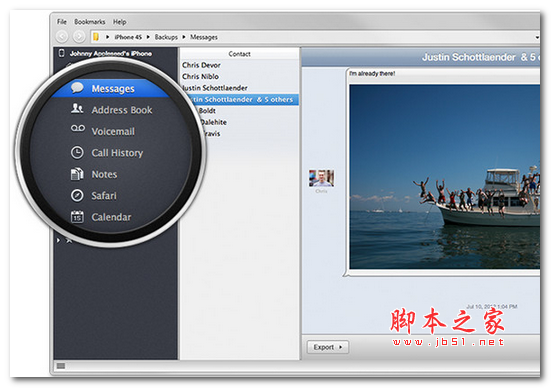Select Johnny Appleseed's iPhone device
551x388 pixels.
click(x=111, y=53)
